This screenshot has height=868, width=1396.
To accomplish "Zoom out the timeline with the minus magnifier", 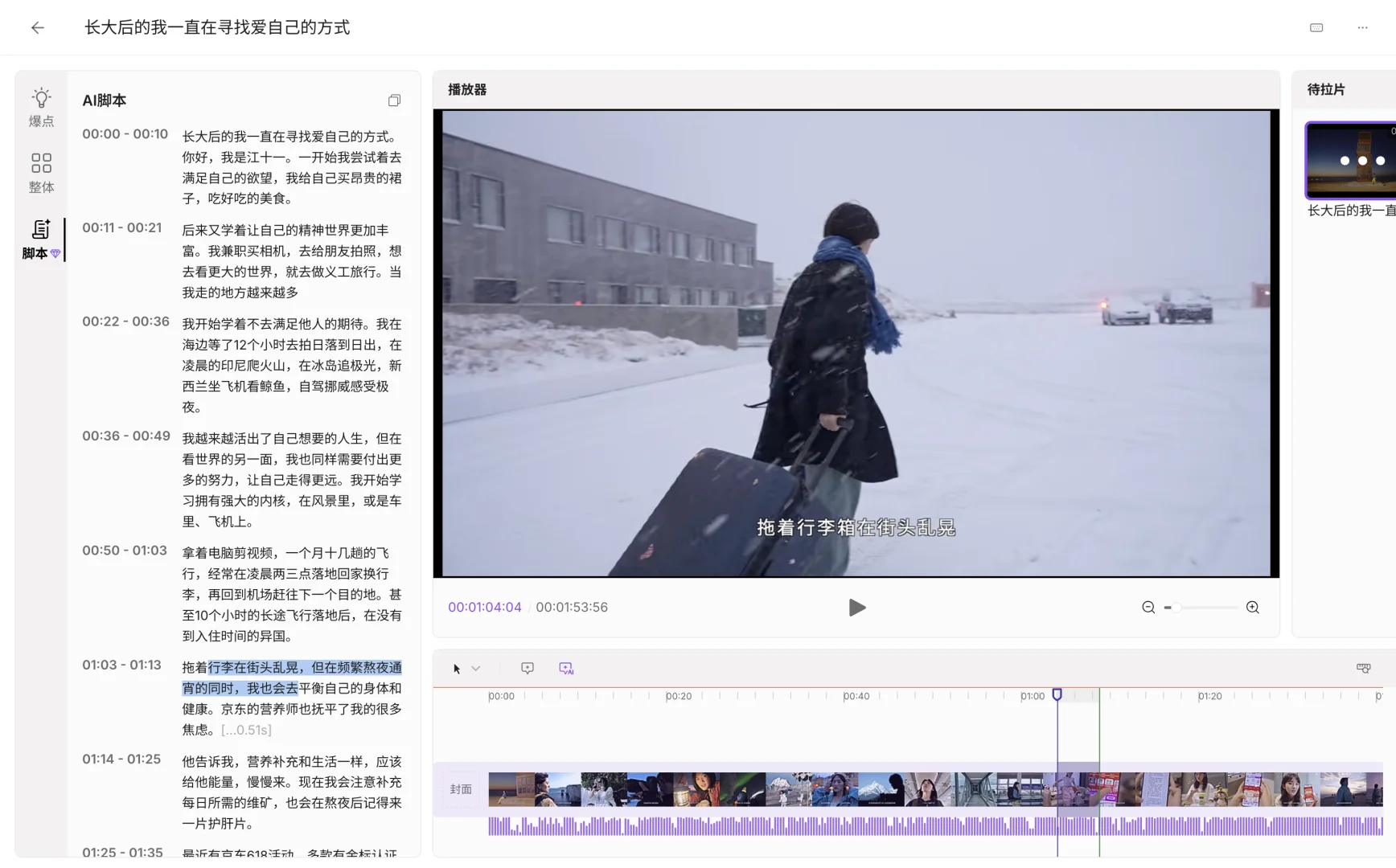I will click(x=1148, y=608).
